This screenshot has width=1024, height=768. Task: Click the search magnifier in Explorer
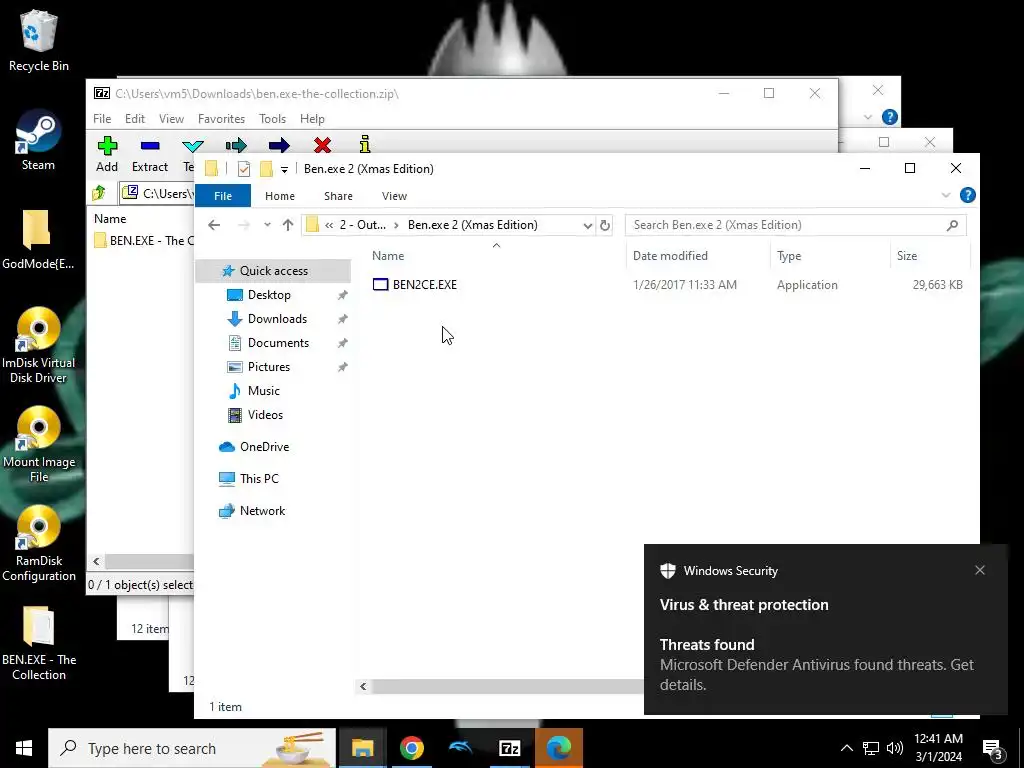[952, 225]
